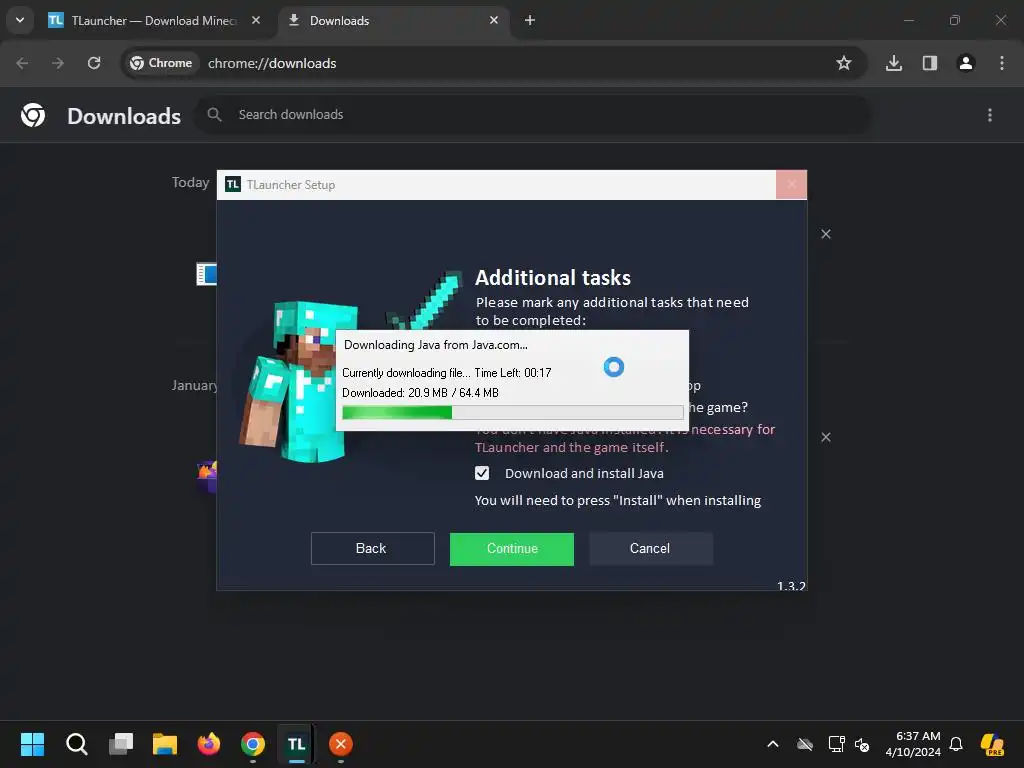Image resolution: width=1024 pixels, height=768 pixels.
Task: Click the Copilot preview taskbar icon
Action: 992,744
